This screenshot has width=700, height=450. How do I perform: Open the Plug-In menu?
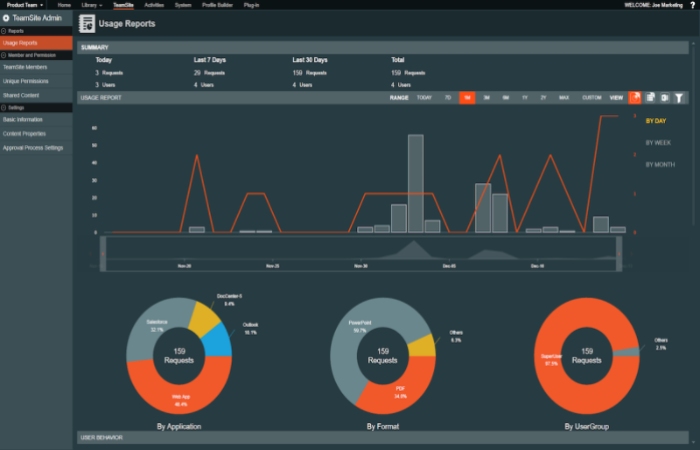[251, 5]
